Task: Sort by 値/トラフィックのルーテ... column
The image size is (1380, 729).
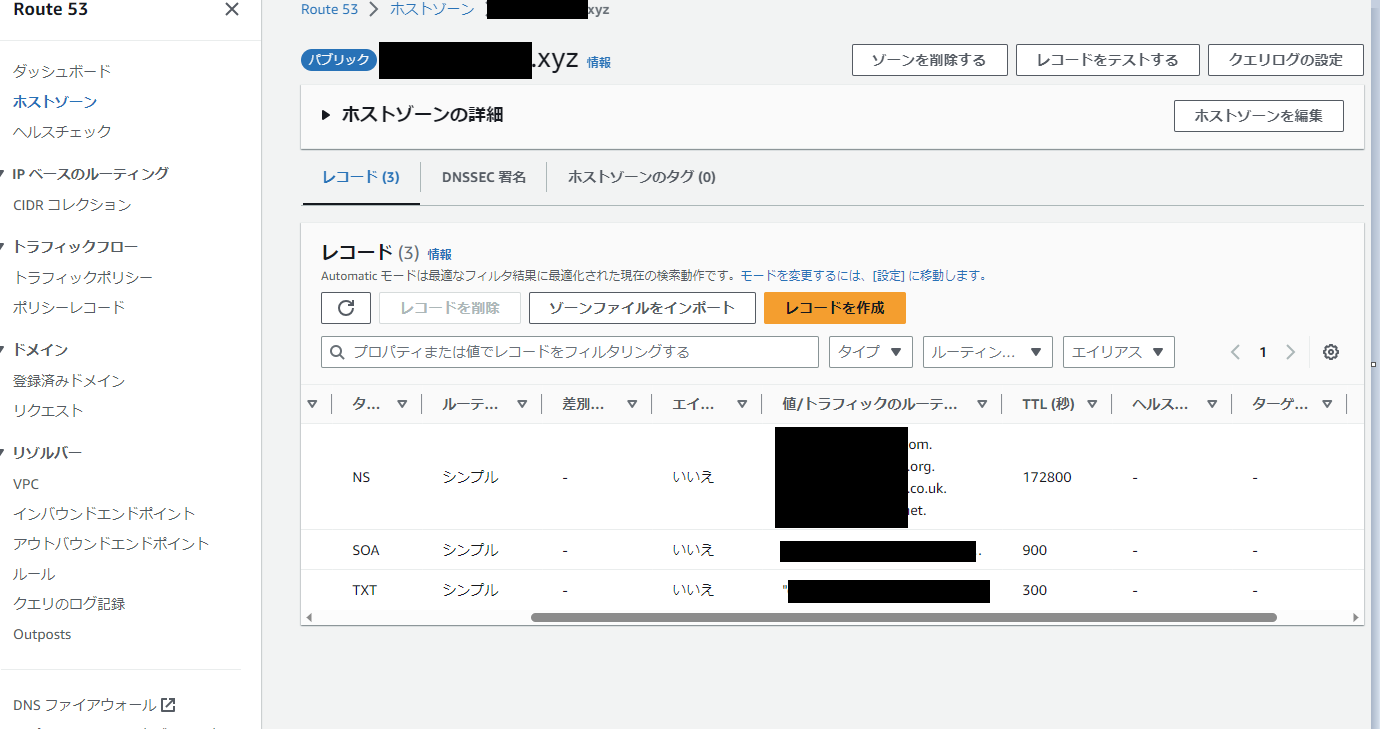Action: point(982,404)
